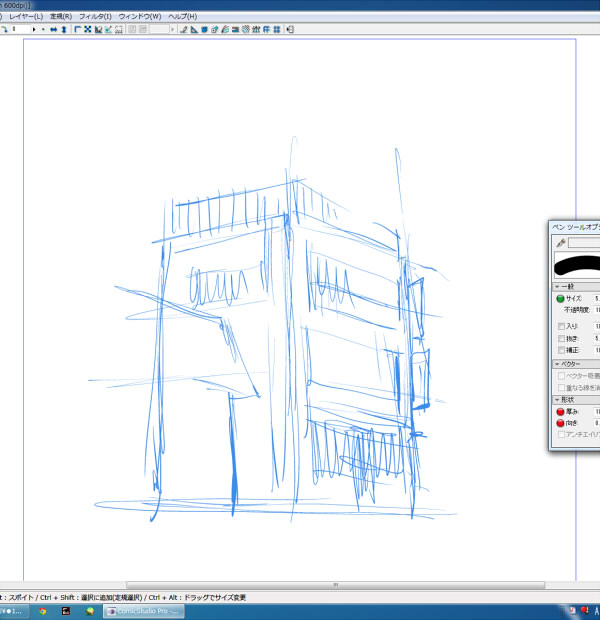600x620 pixels.
Task: Click the radial focus lines snap icon
Action: (256, 29)
